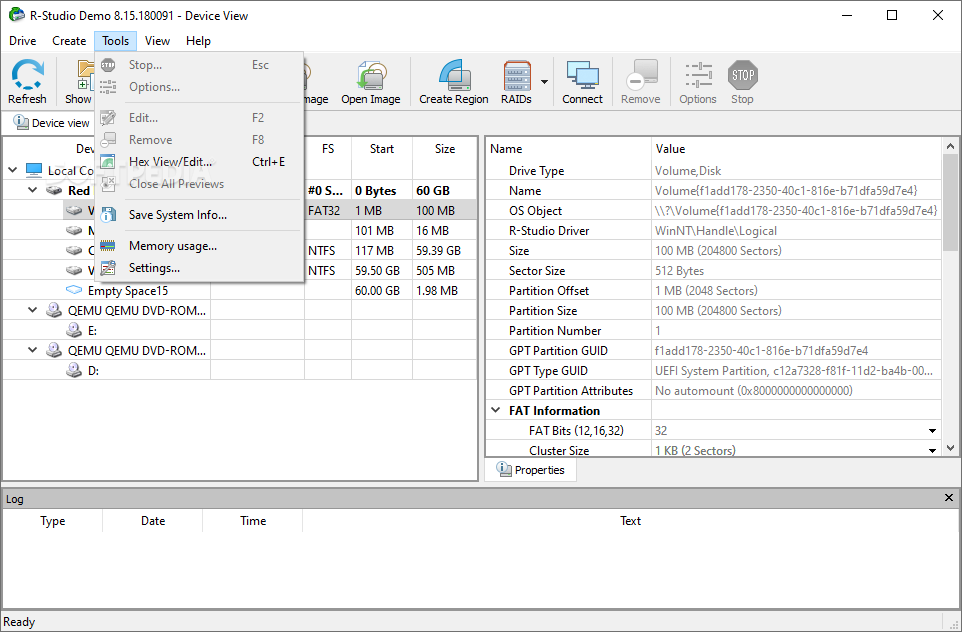Click the Date column header in Log

click(x=153, y=521)
